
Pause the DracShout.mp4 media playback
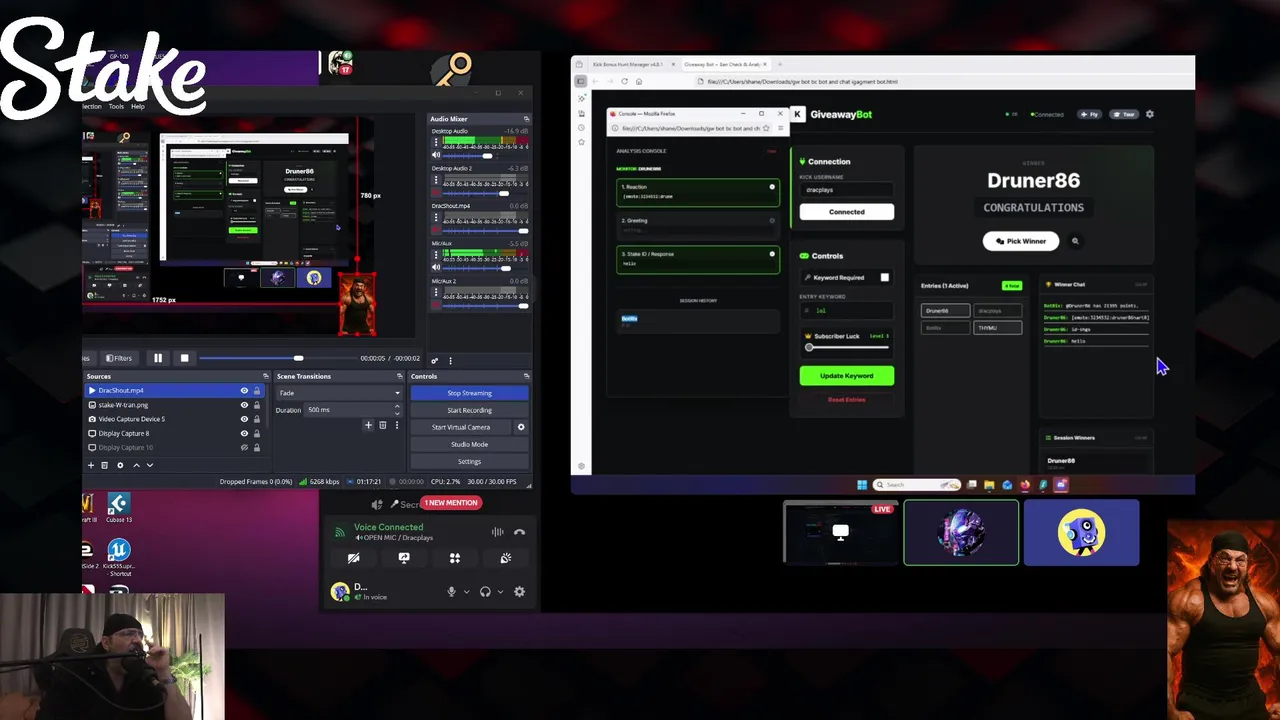coord(158,358)
